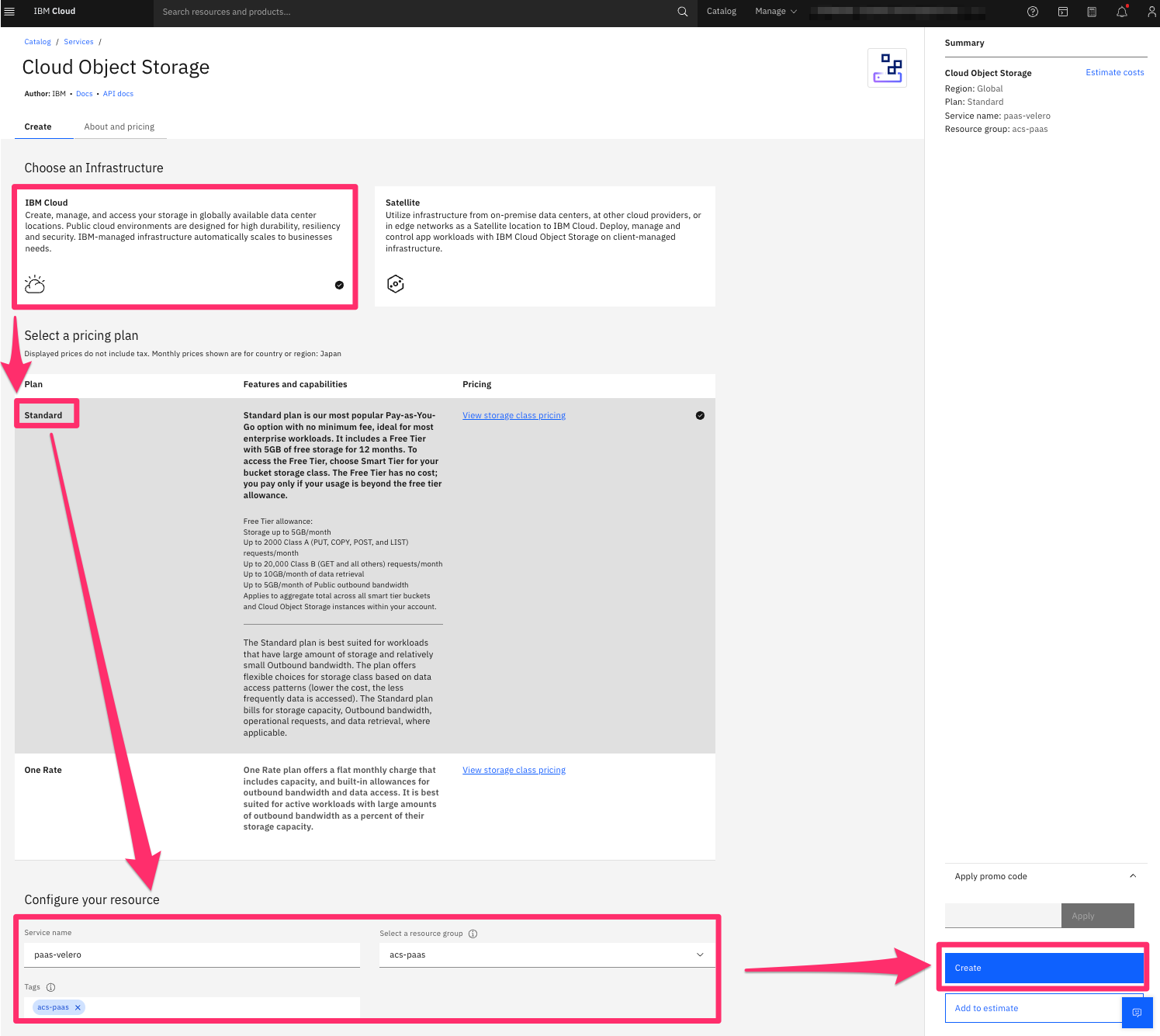The image size is (1160, 1036).
Task: Click the Cloud Object Storage service logo
Action: [888, 68]
